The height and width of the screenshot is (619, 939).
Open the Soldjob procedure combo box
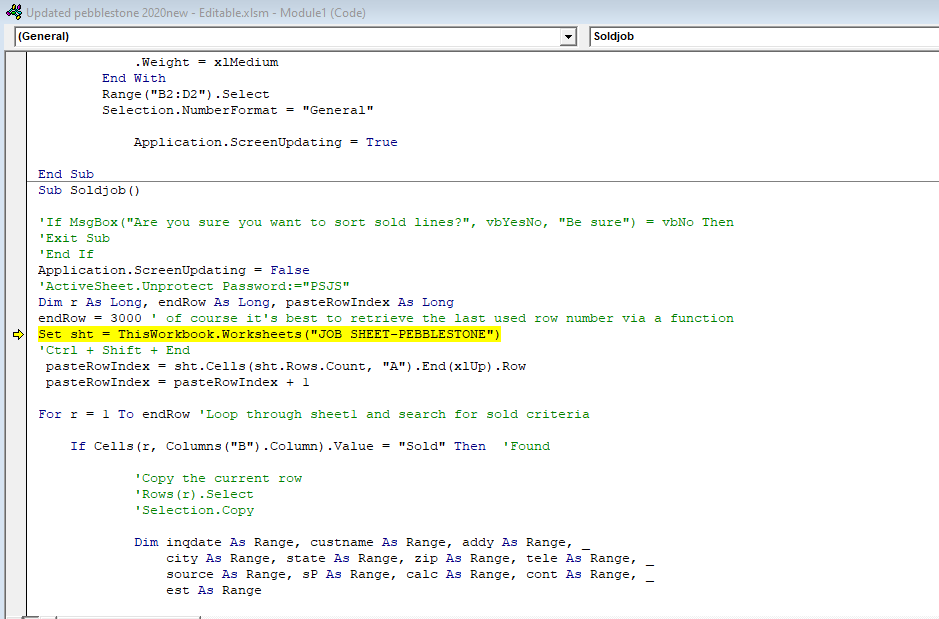pyautogui.click(x=764, y=37)
